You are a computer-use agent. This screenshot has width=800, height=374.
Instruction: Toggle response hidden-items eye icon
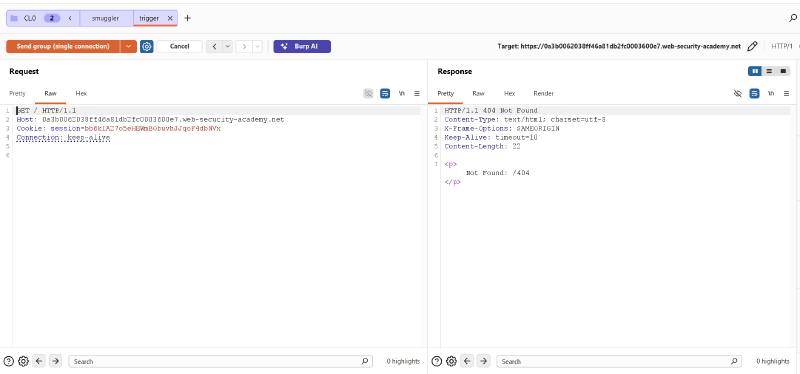tap(738, 93)
